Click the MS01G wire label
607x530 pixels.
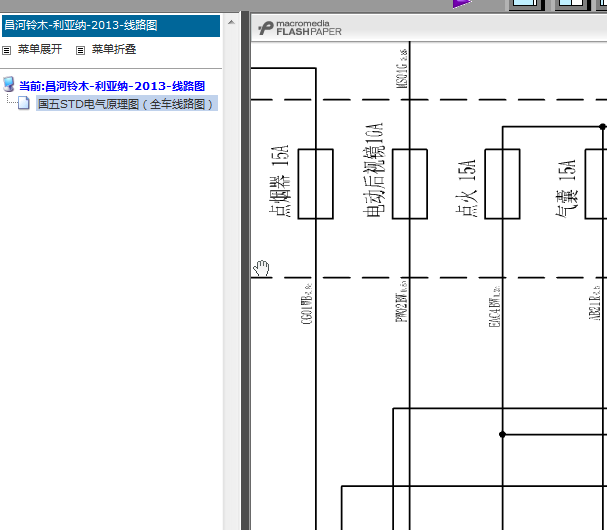point(402,69)
